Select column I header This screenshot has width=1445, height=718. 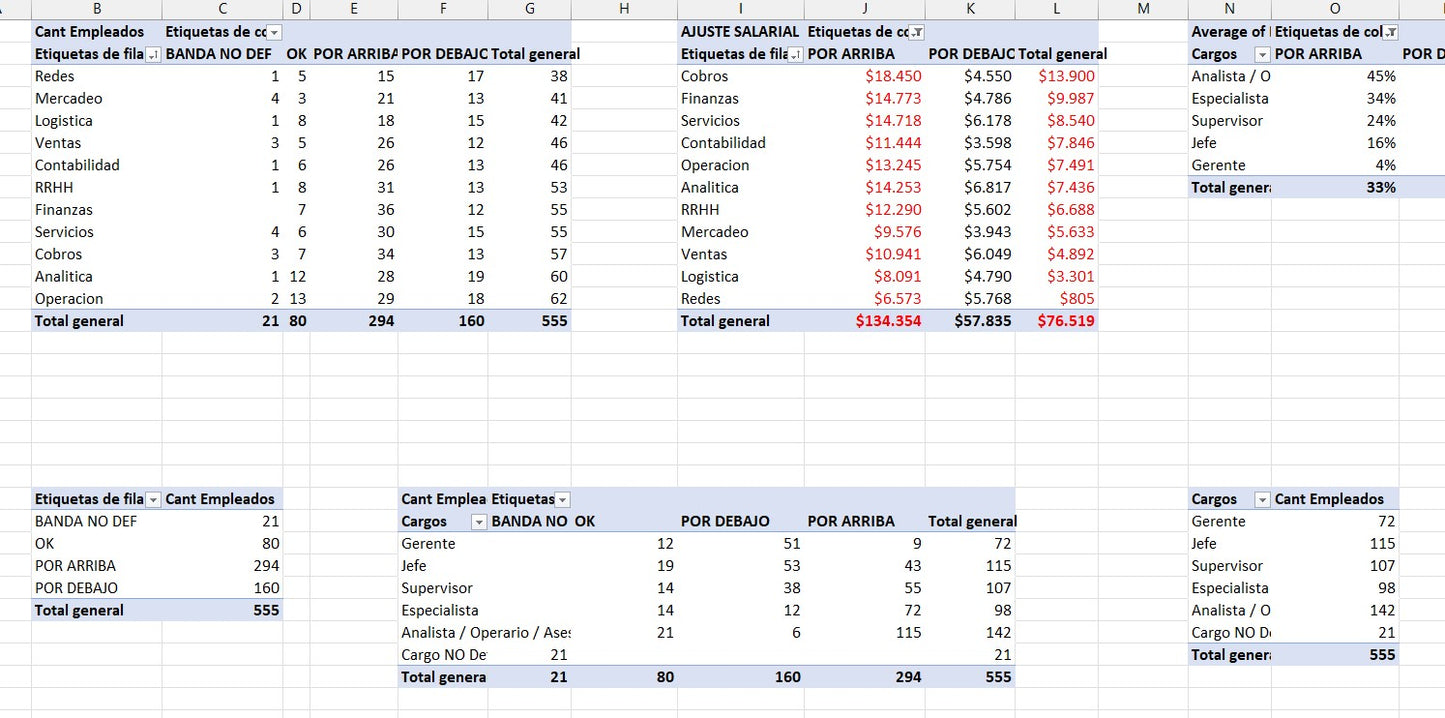pos(741,9)
